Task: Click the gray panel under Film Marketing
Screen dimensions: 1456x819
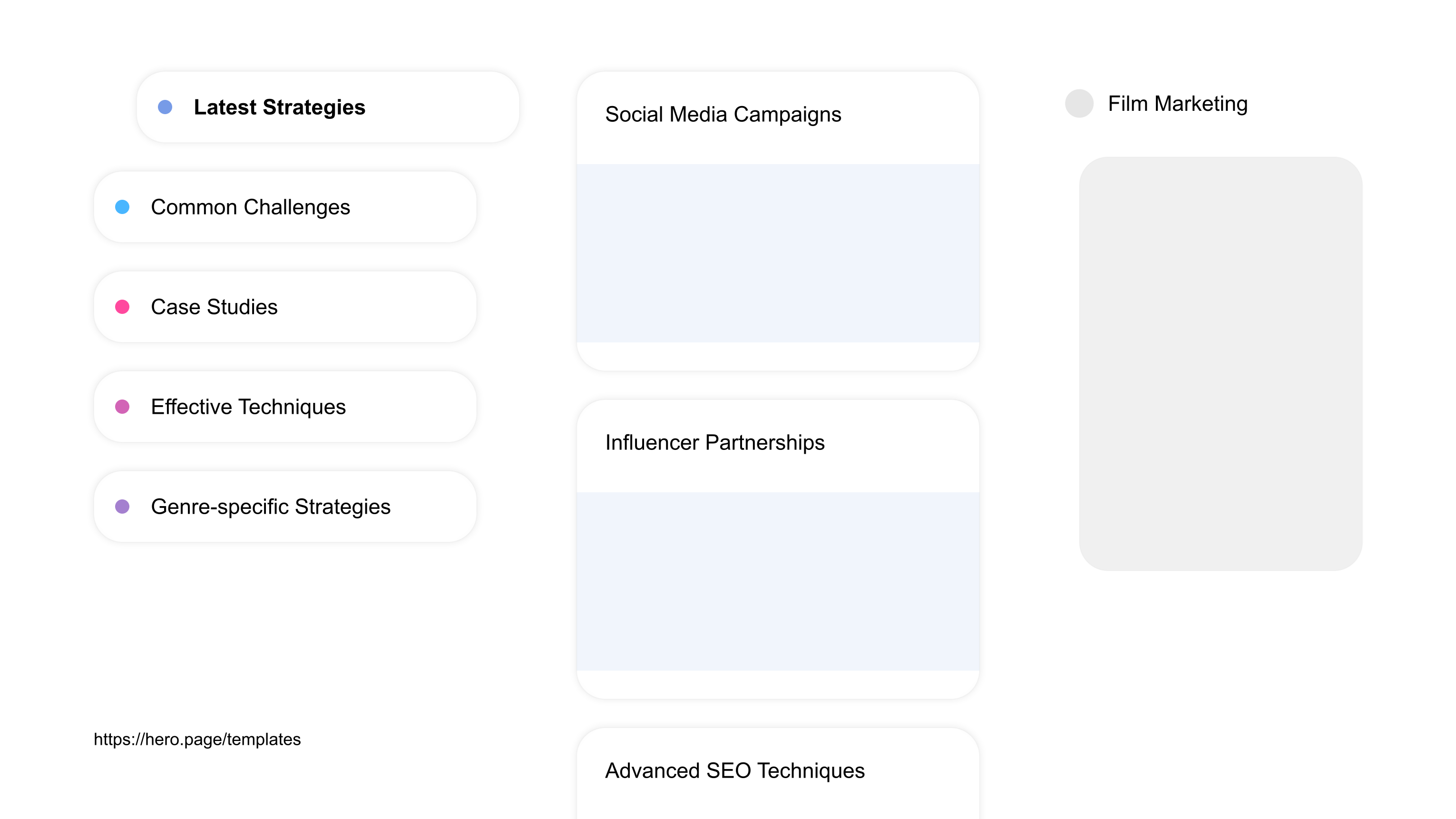Action: pos(1220,363)
